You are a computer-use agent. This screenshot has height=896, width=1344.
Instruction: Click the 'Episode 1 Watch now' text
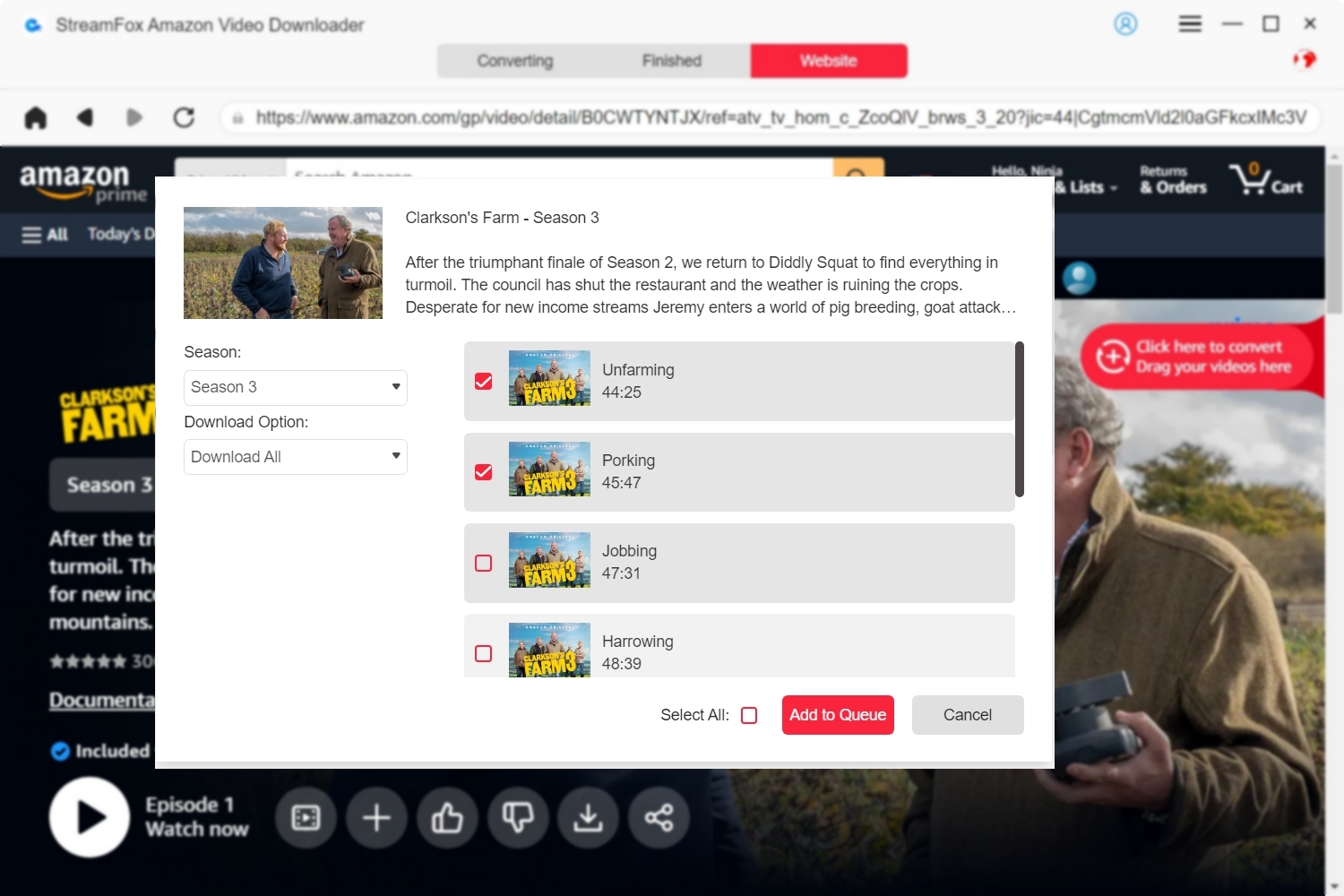(197, 817)
